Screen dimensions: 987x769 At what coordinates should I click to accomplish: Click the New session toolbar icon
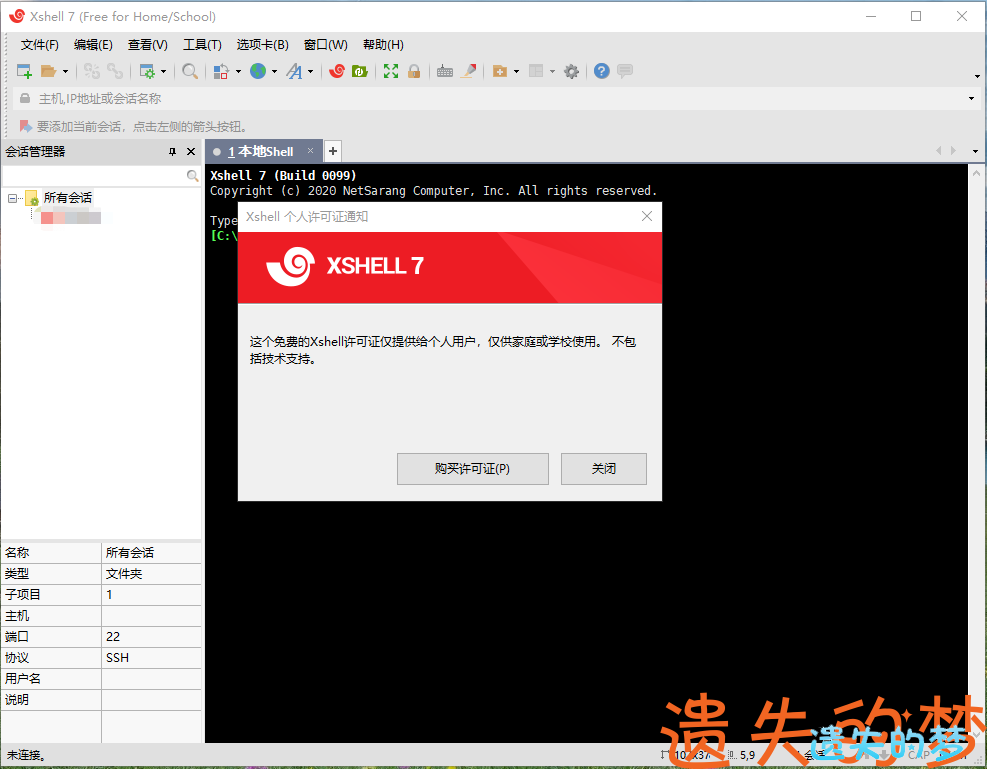click(x=24, y=71)
